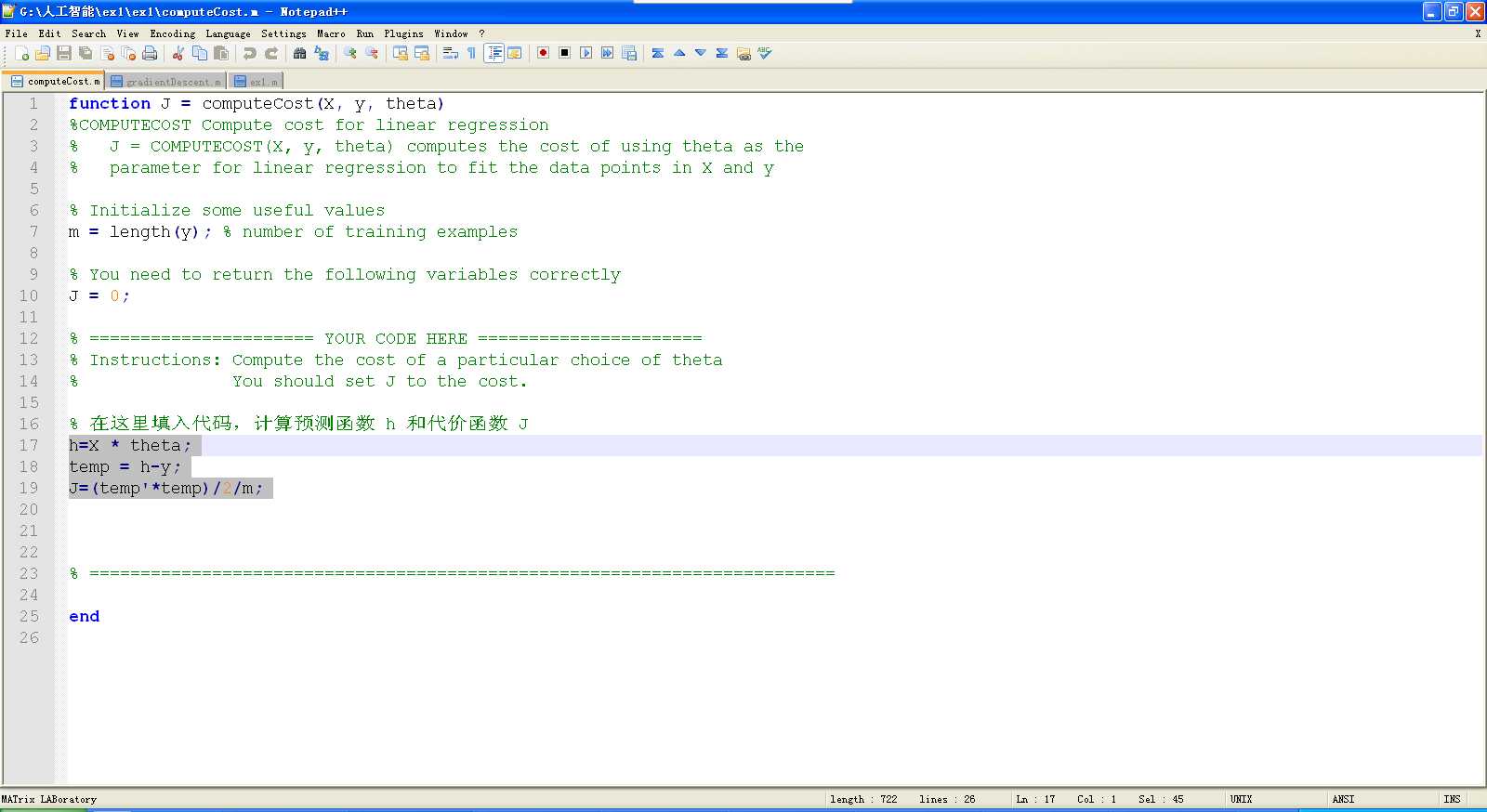Undo the last edit from the toolbar

(x=249, y=54)
